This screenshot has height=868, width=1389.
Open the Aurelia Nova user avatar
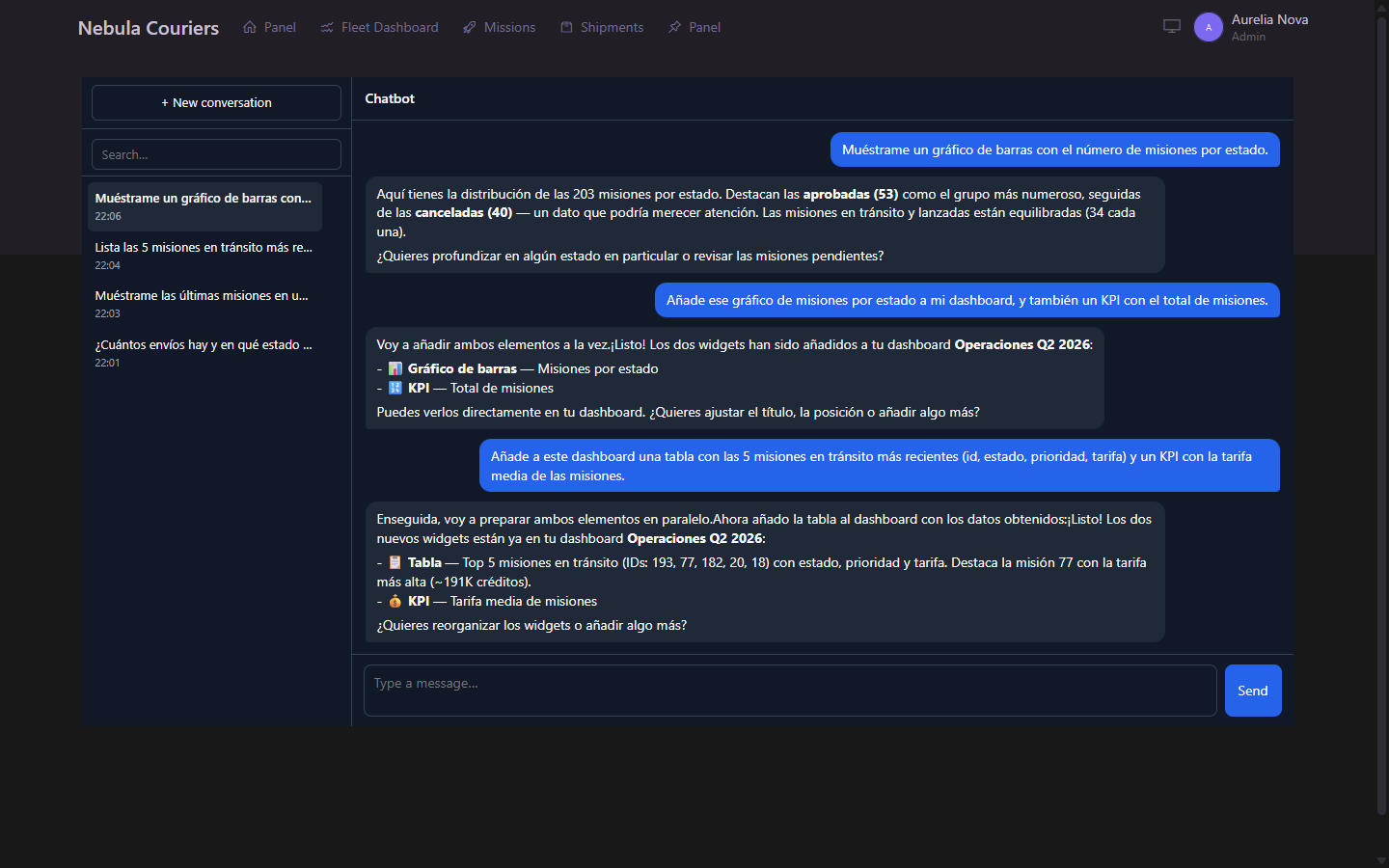point(1209,27)
